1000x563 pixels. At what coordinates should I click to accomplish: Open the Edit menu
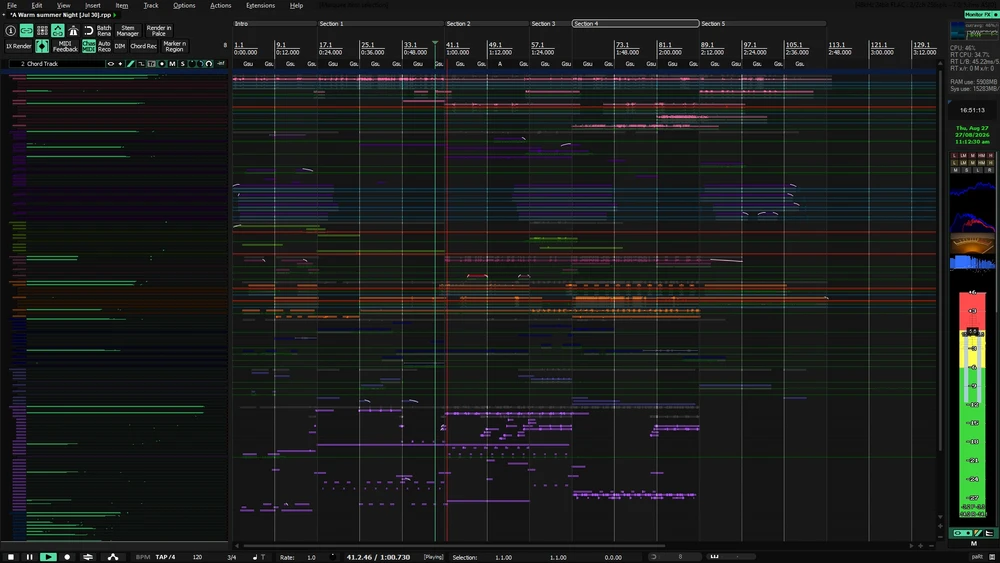pyautogui.click(x=37, y=5)
